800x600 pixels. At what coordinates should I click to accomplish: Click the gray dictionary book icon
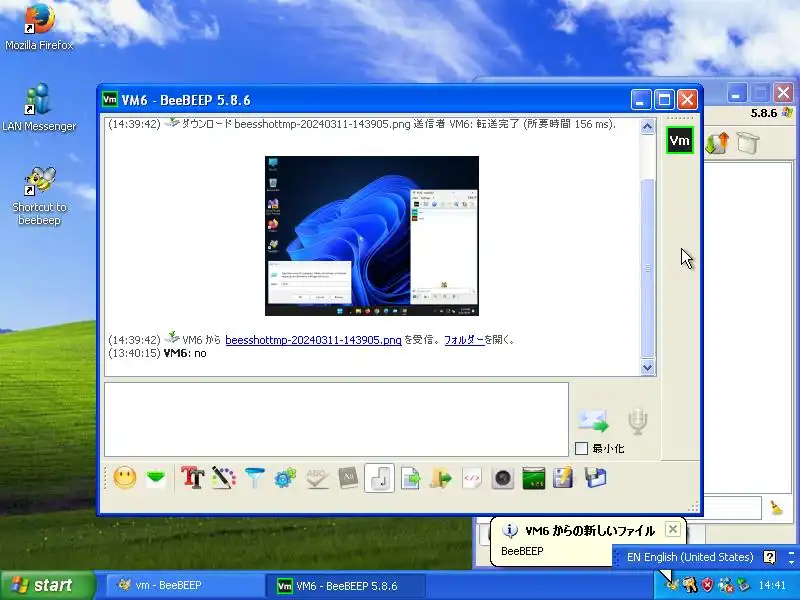click(x=348, y=479)
